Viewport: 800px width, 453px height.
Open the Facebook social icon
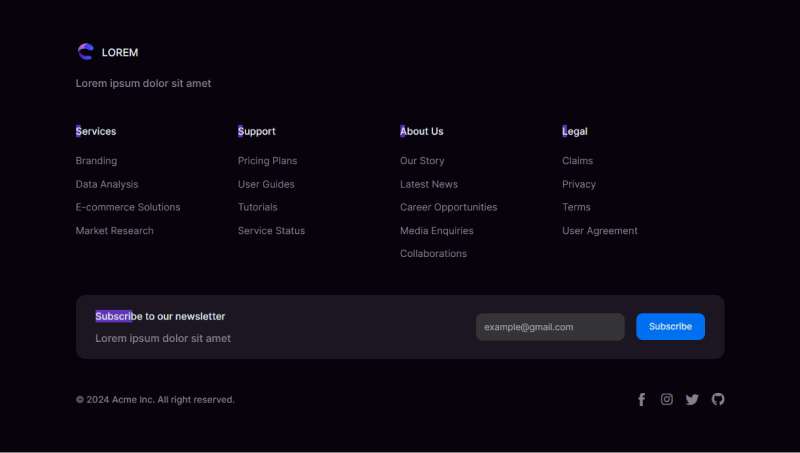coord(642,400)
